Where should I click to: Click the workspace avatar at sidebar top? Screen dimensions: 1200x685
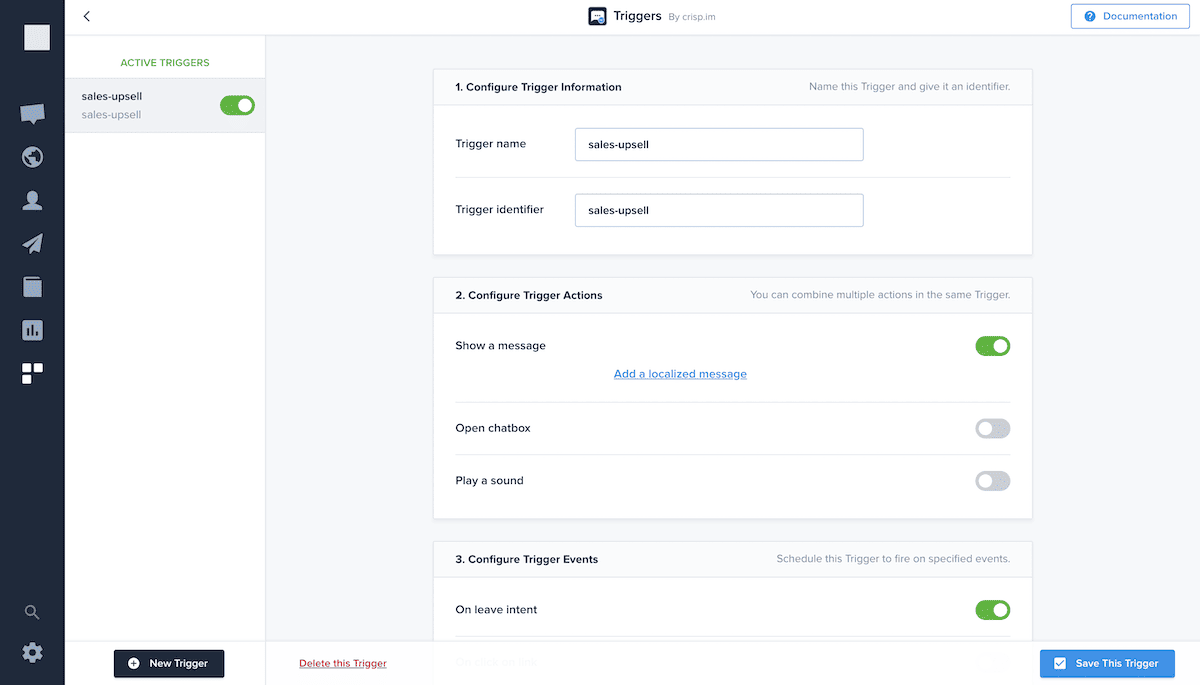pos(37,38)
